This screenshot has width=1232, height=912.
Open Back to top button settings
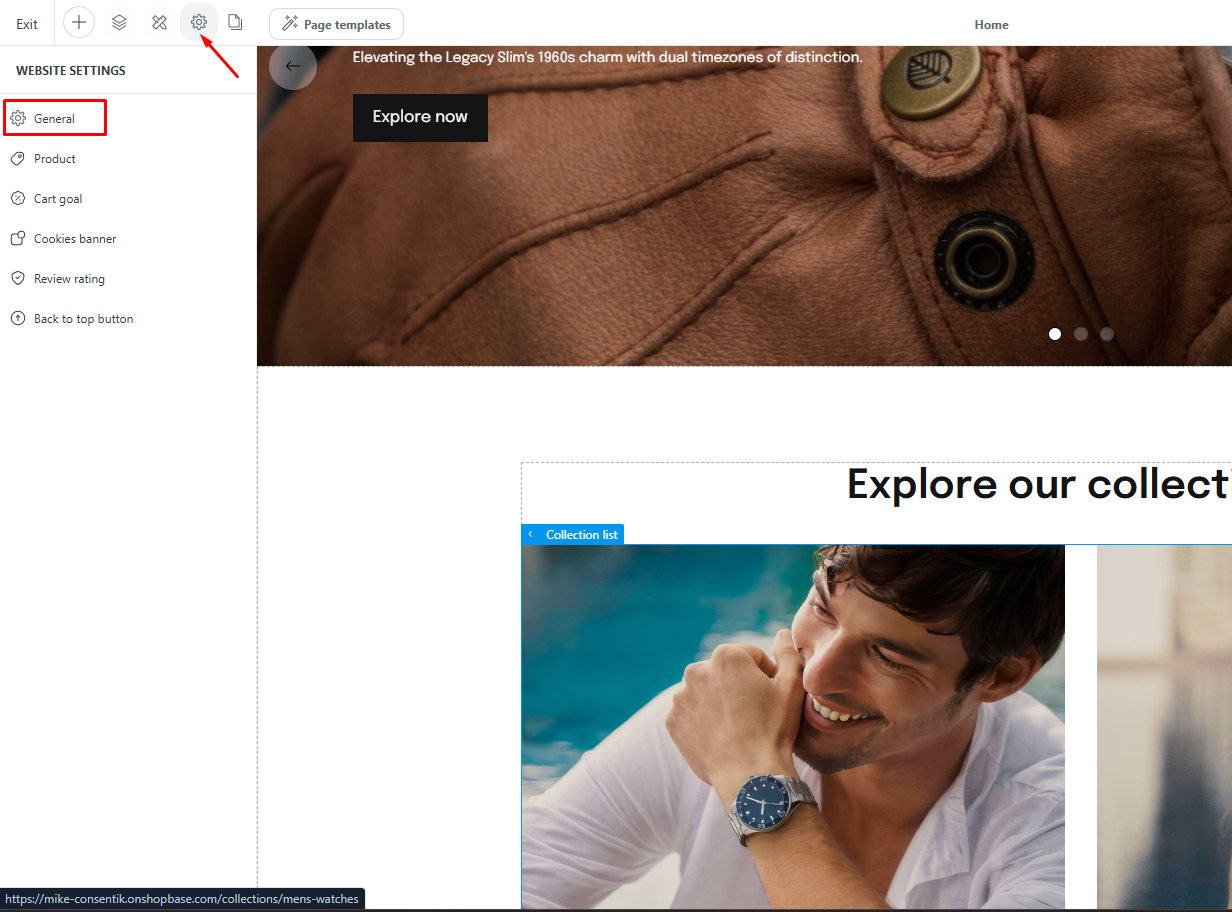pyautogui.click(x=83, y=319)
